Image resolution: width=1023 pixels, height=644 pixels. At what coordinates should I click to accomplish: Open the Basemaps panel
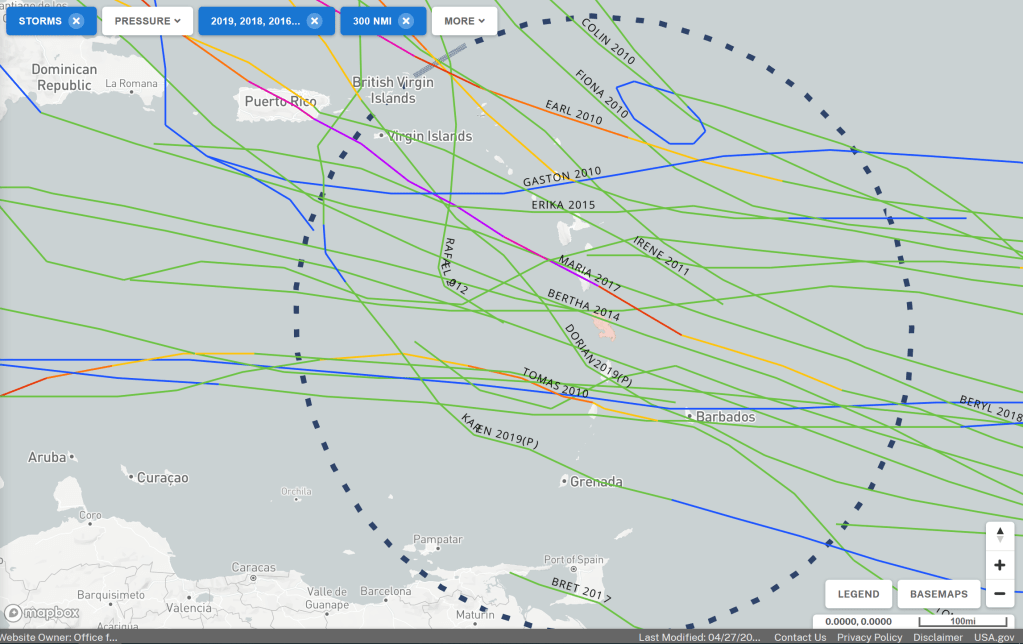(938, 594)
